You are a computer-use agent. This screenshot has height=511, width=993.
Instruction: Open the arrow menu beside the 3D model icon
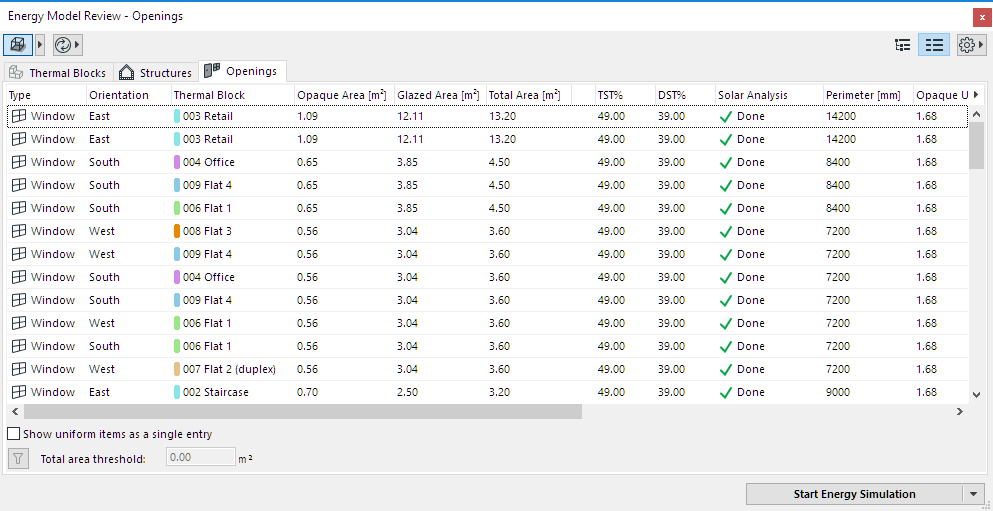click(x=40, y=45)
